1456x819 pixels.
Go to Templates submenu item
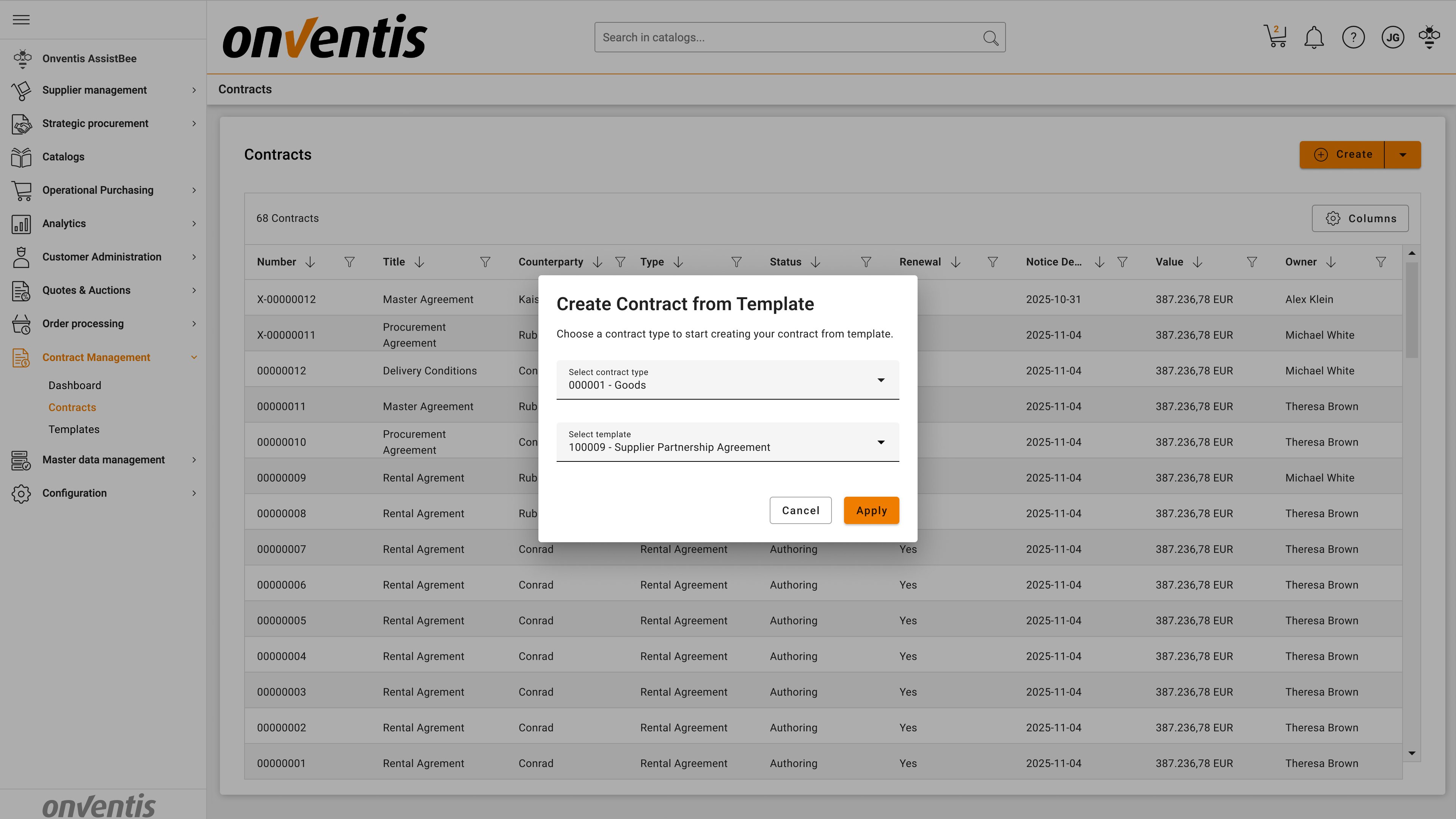click(x=74, y=430)
